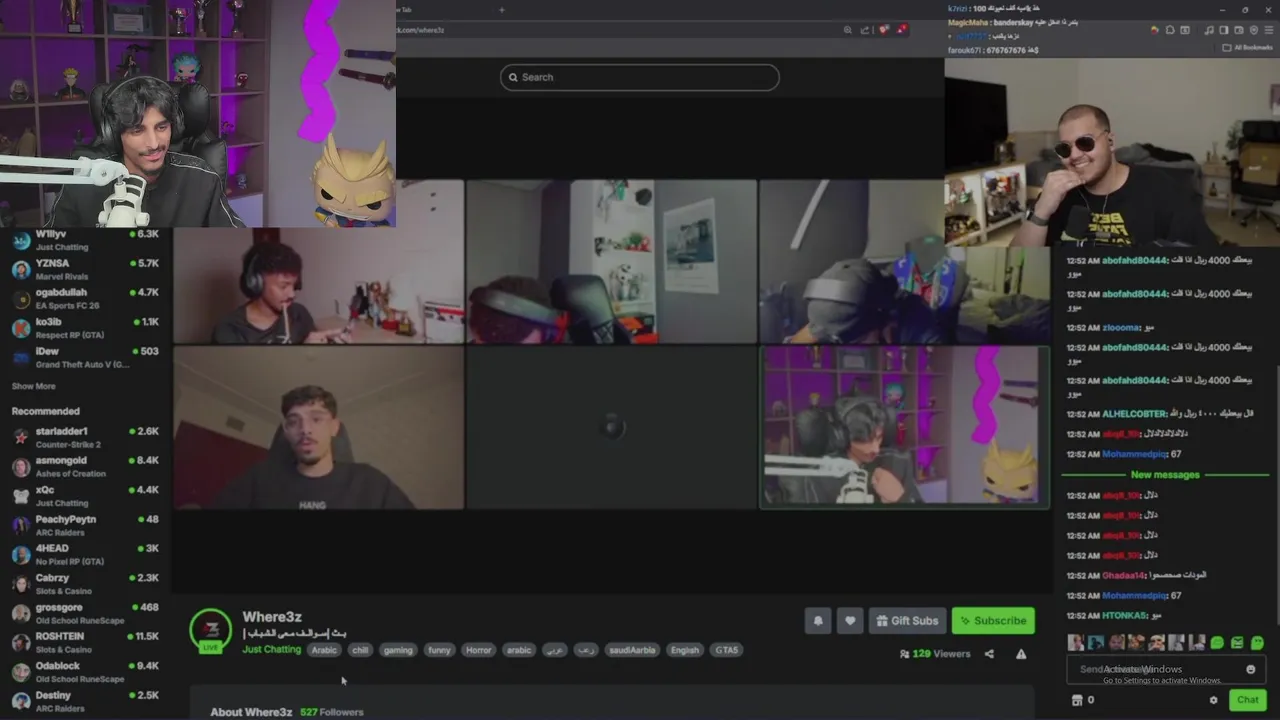The height and width of the screenshot is (720, 1280).
Task: Click grossgore avatar icon in Recommended
Action: 20,613
